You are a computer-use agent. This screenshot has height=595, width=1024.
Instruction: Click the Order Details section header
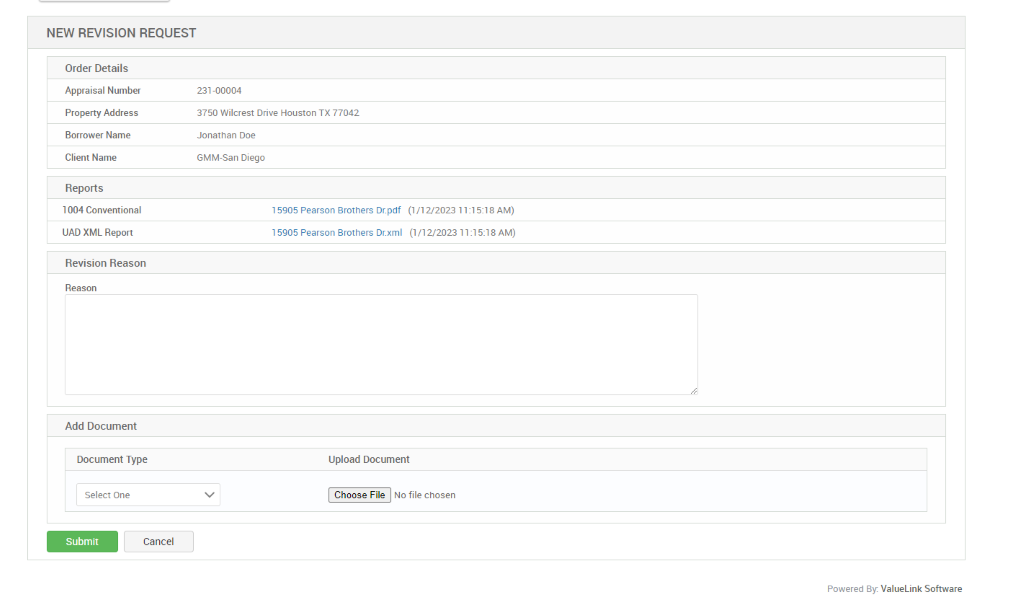coord(95,67)
